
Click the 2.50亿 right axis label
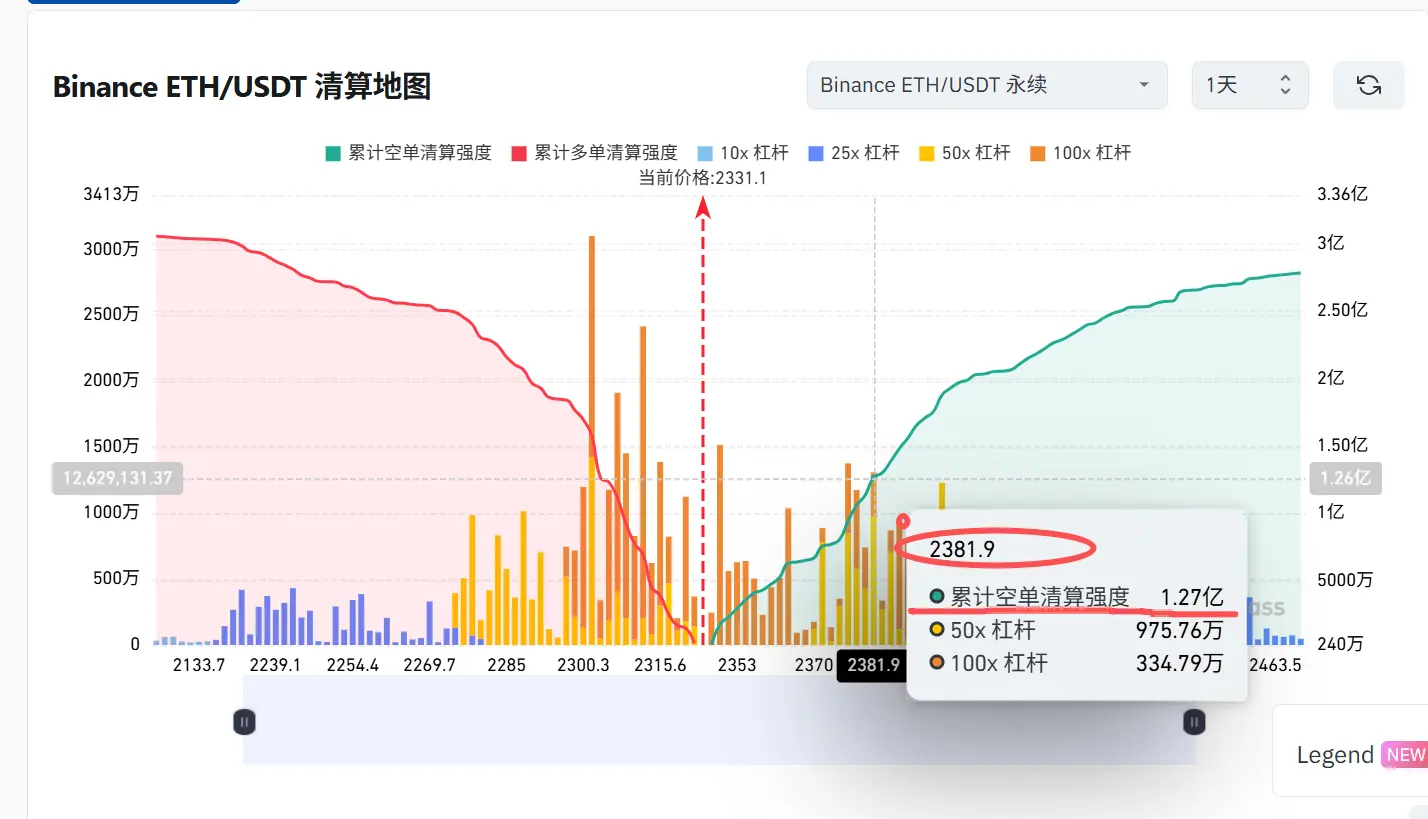(x=1343, y=310)
